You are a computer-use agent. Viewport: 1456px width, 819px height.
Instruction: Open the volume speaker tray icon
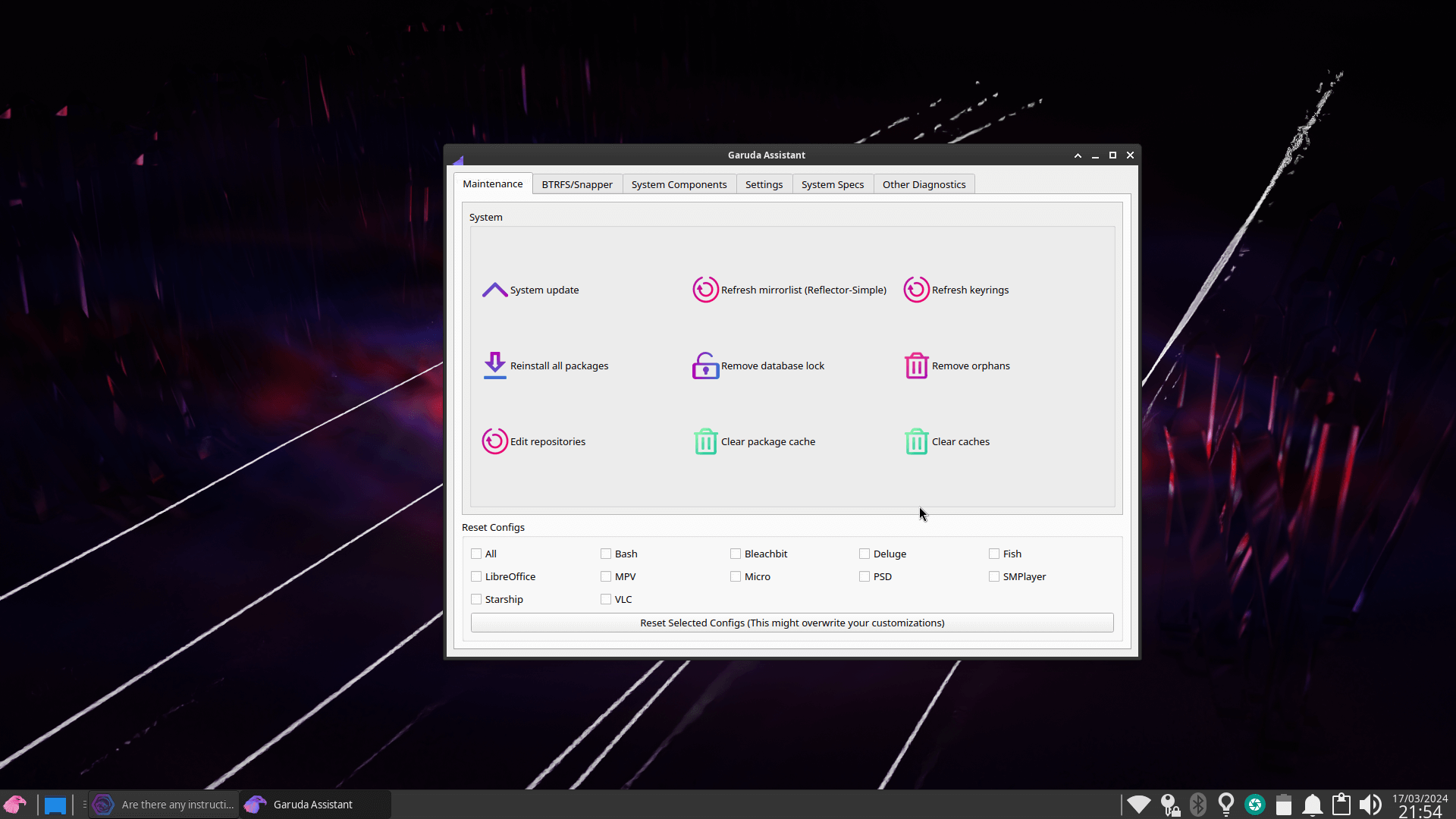click(x=1370, y=805)
